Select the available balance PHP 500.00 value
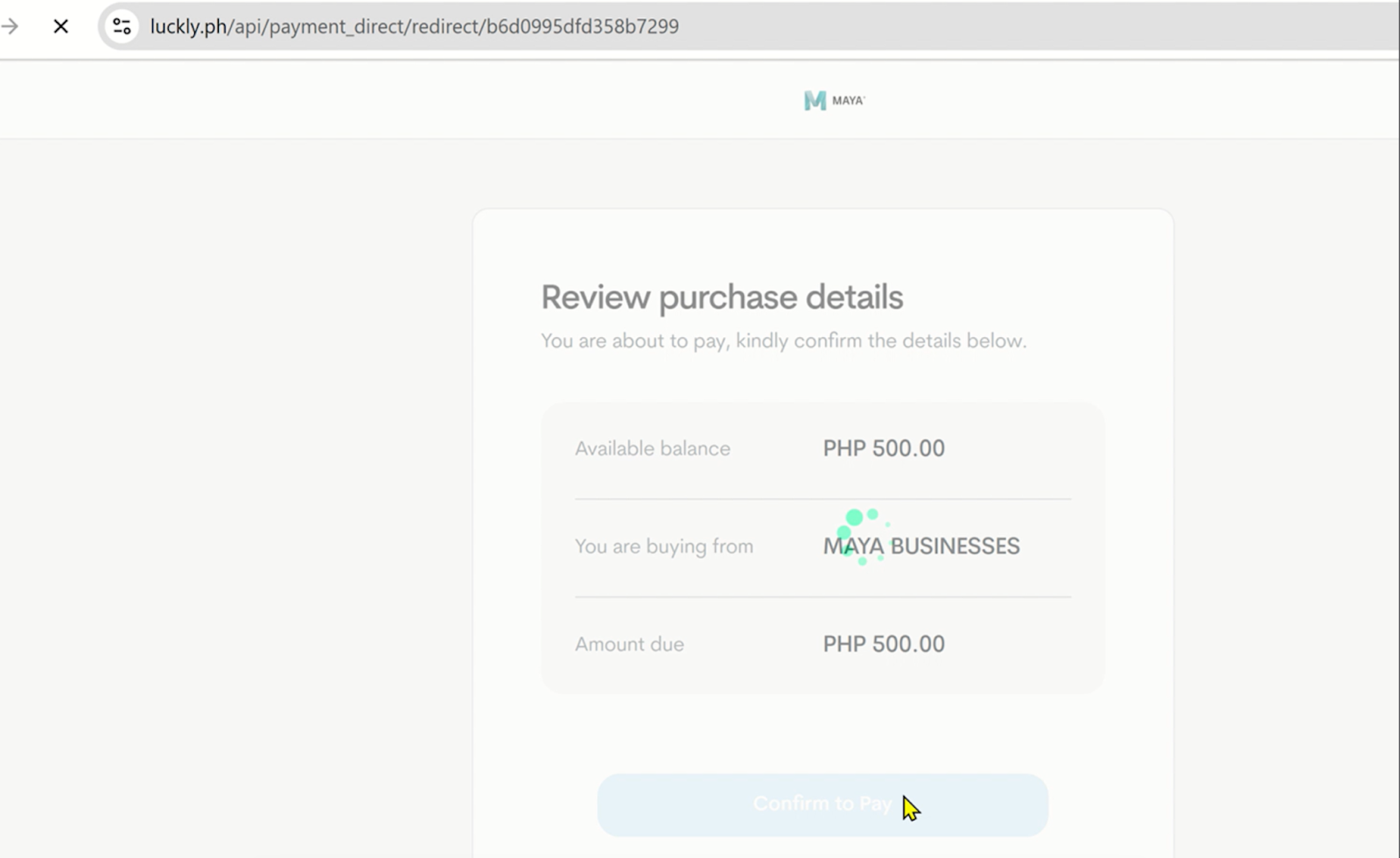This screenshot has height=858, width=1400. point(883,448)
